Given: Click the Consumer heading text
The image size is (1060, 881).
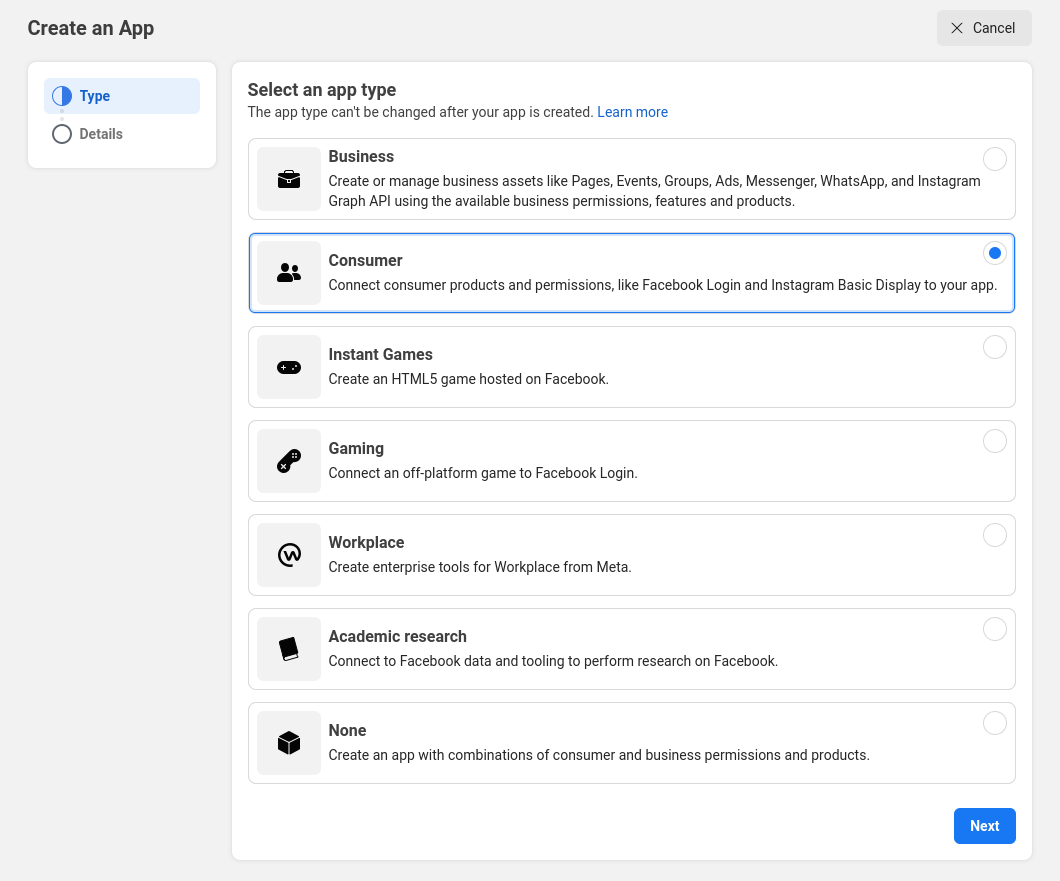Looking at the screenshot, I should click(x=365, y=260).
